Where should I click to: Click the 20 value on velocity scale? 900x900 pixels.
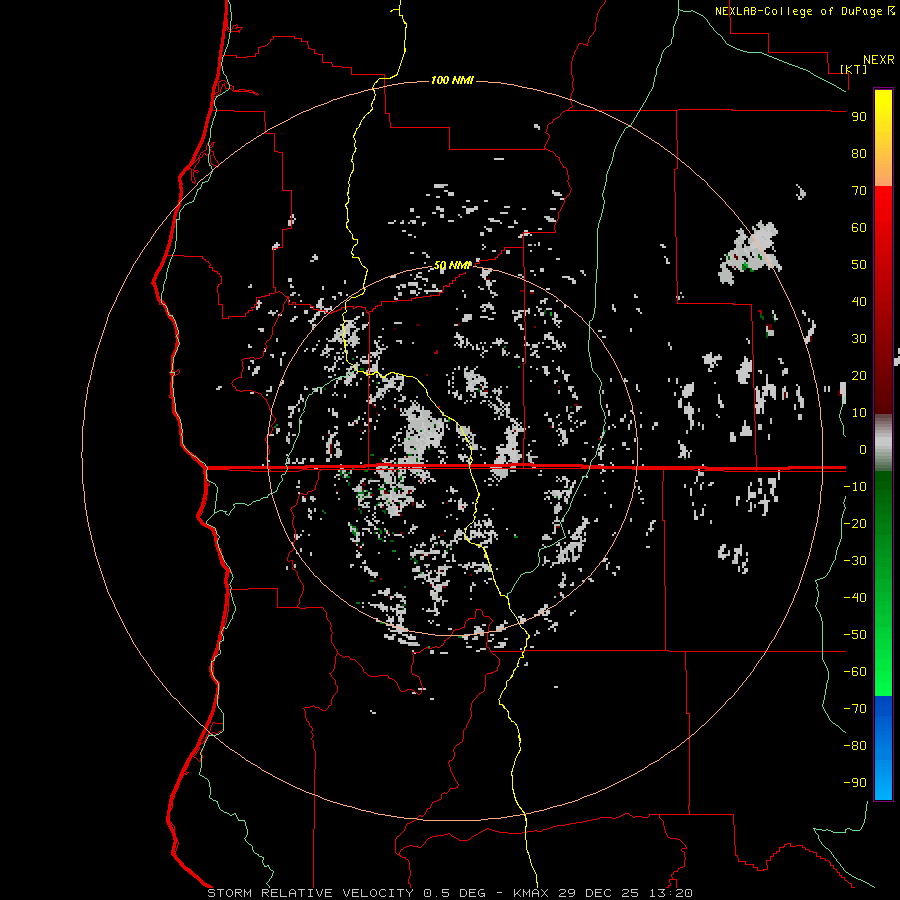click(x=859, y=375)
